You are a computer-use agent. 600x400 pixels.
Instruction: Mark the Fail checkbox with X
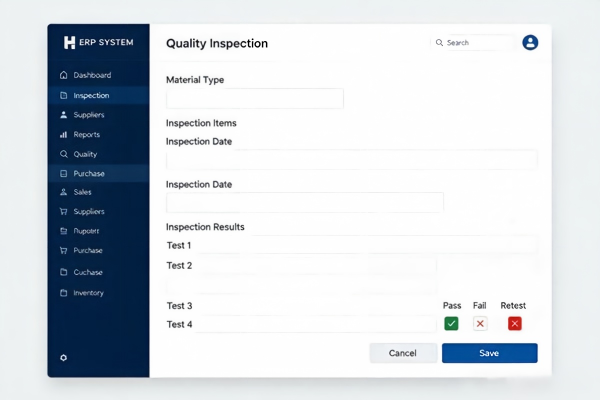tap(480, 323)
